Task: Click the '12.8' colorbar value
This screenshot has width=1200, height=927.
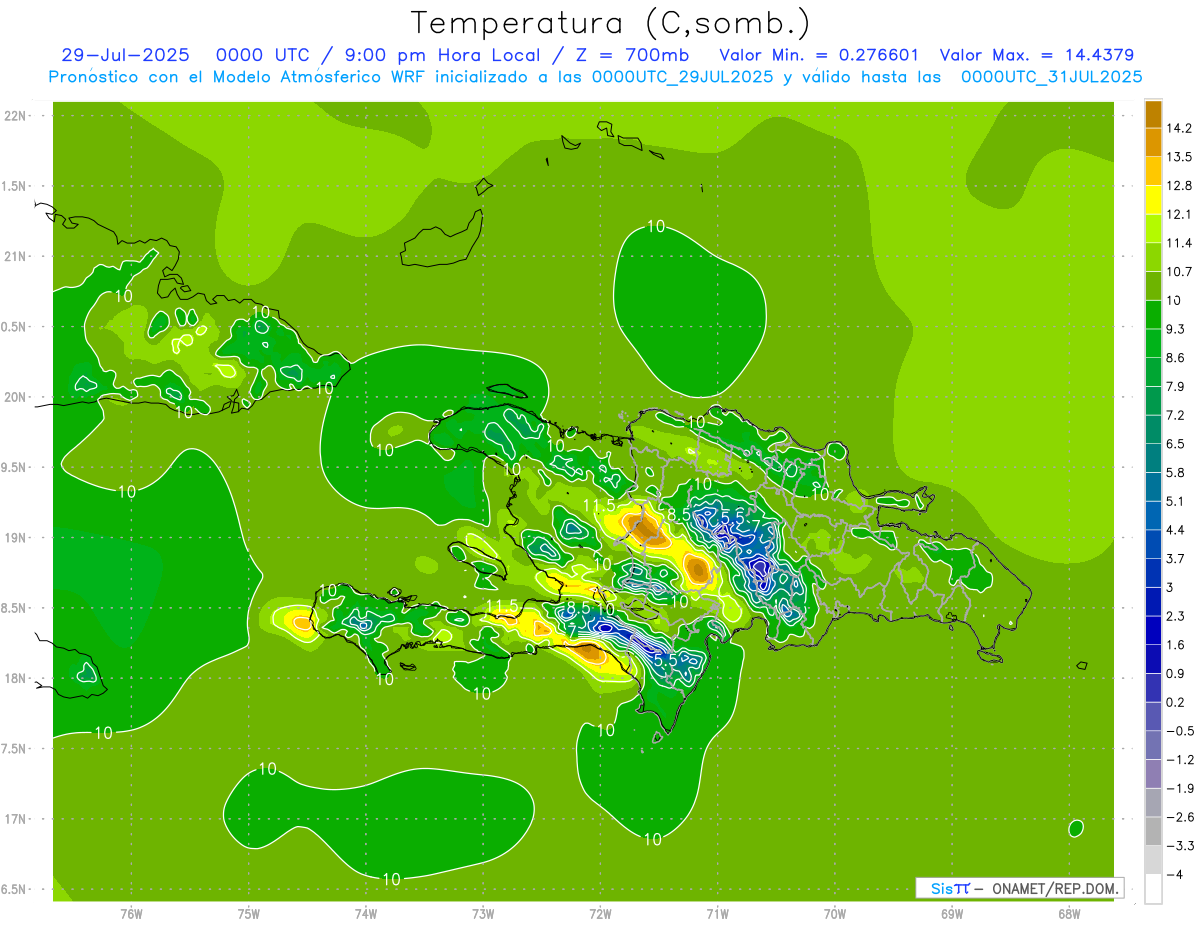Action: click(x=1178, y=186)
